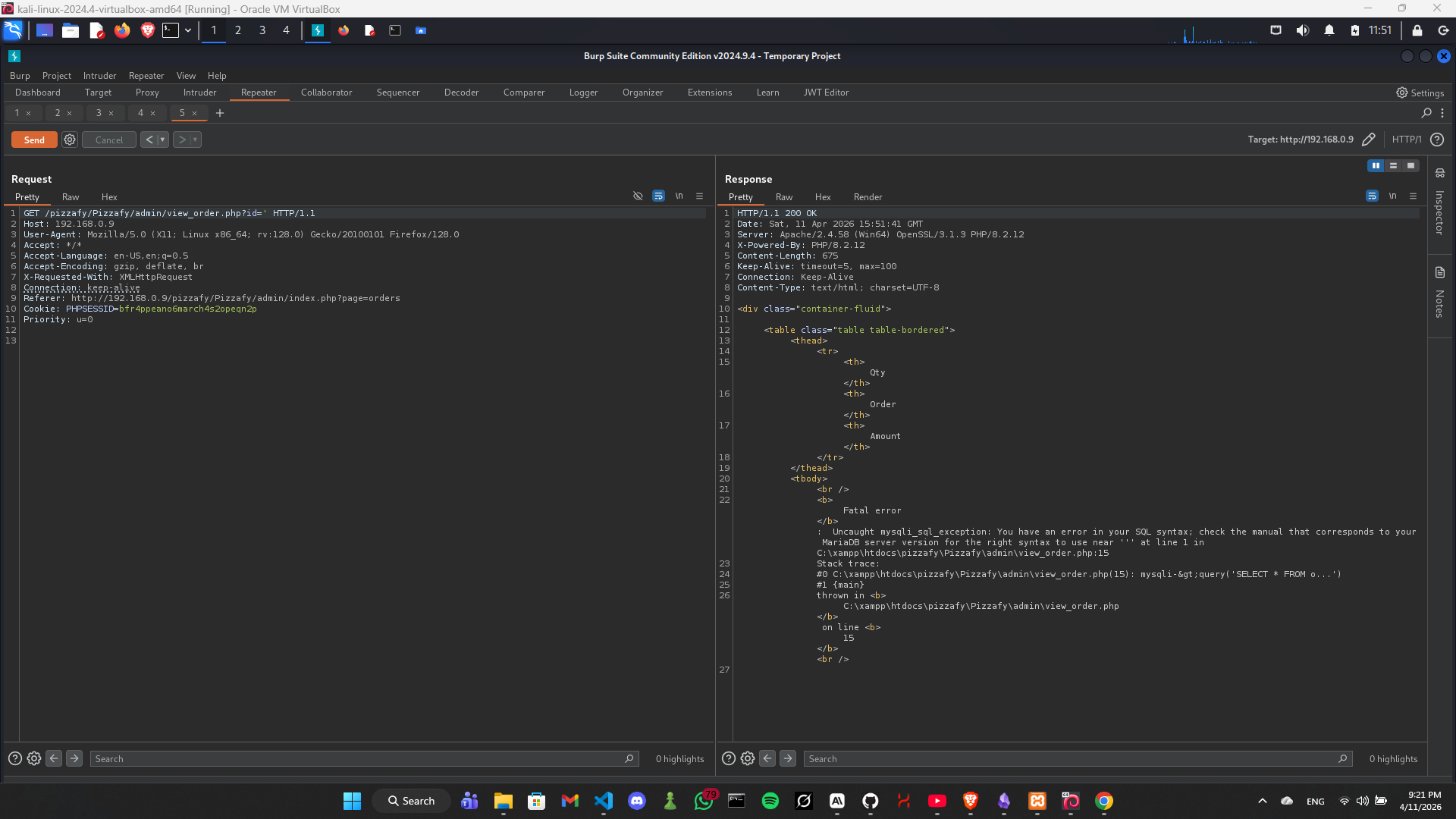The image size is (1456, 819).
Task: Open Response search settings gear
Action: tap(748, 758)
